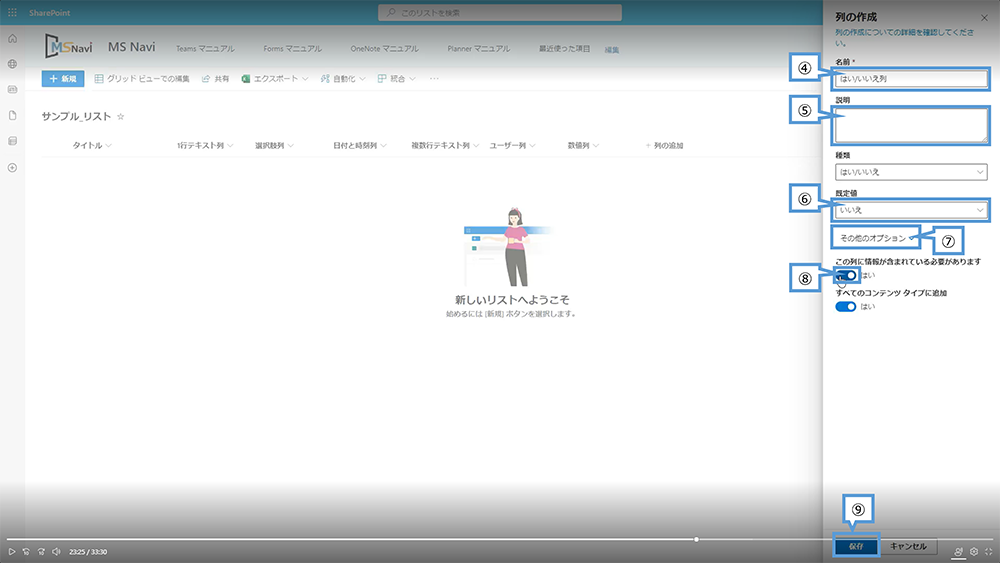Switch the video to full screen
Screen dimensions: 1000x563
[989, 552]
